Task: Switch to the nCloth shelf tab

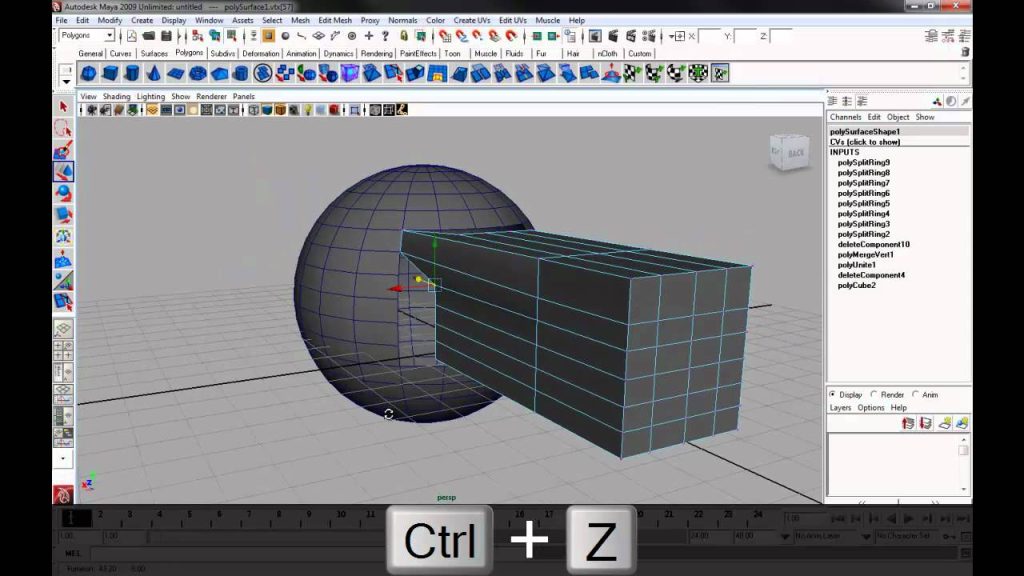Action: (607, 54)
